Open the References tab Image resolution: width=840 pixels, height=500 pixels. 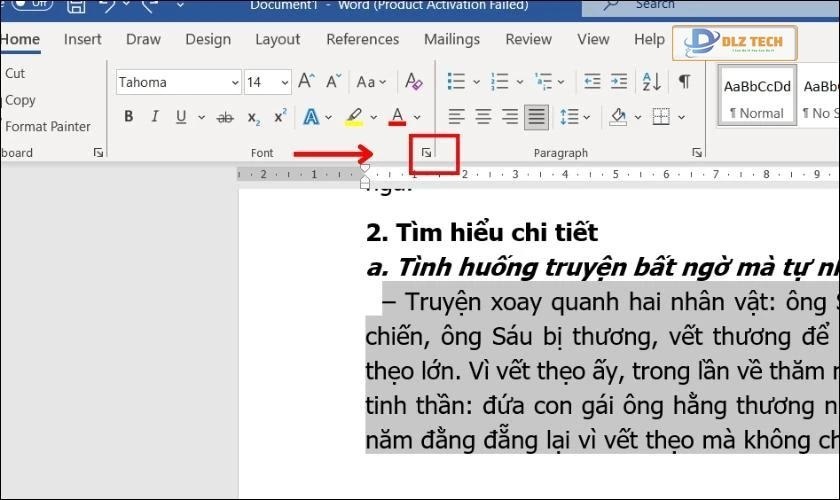pyautogui.click(x=362, y=39)
